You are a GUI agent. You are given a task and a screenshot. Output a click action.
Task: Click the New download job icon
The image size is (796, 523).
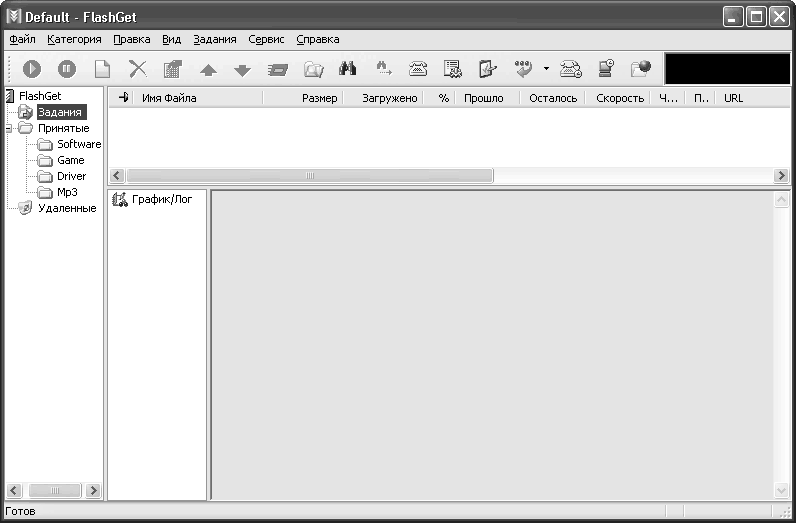coord(102,69)
